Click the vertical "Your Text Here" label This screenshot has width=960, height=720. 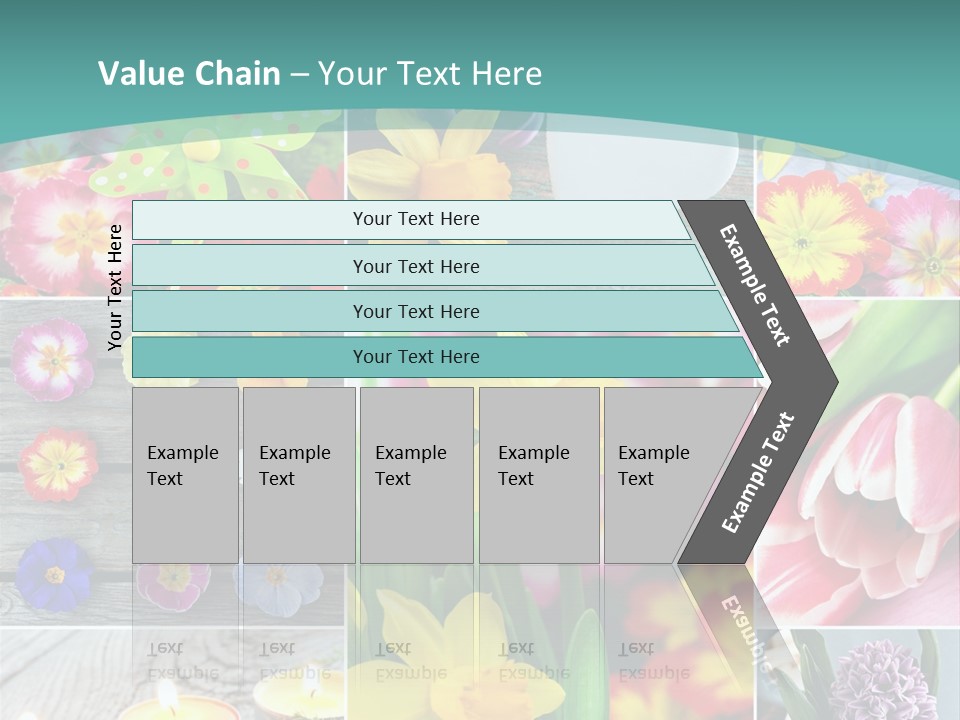click(116, 287)
